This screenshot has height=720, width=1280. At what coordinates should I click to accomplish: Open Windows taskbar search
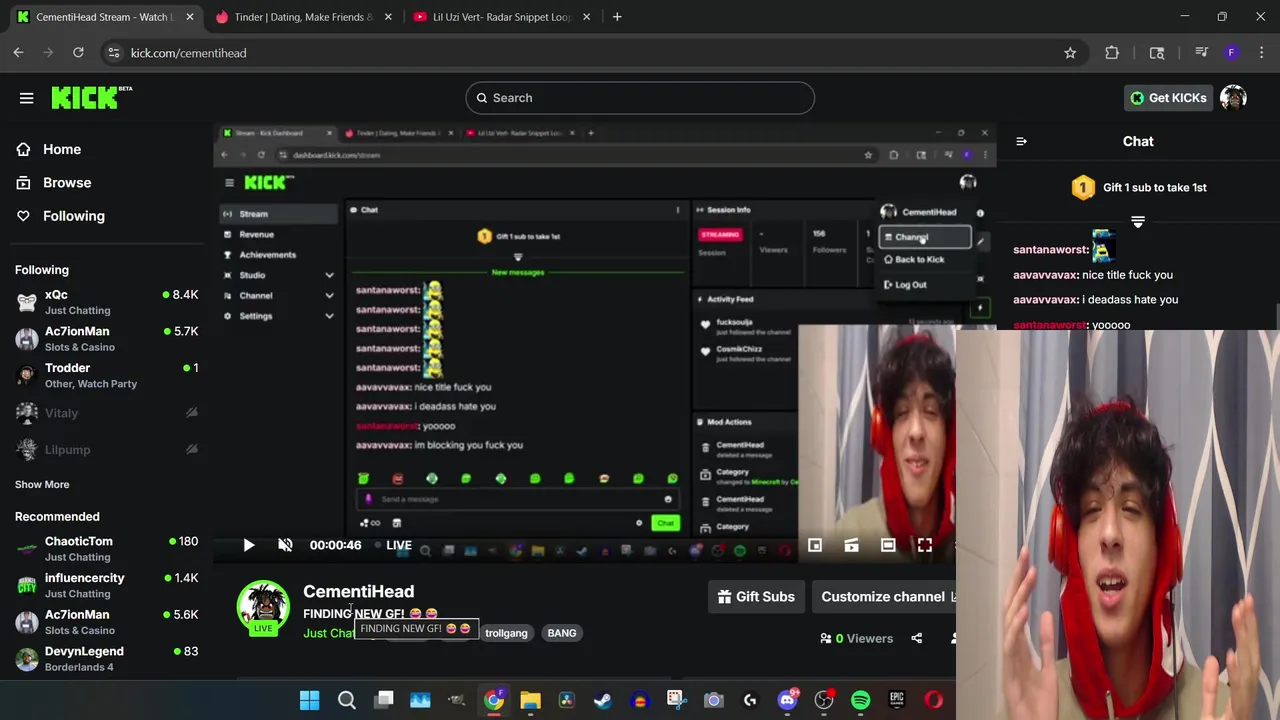click(346, 700)
